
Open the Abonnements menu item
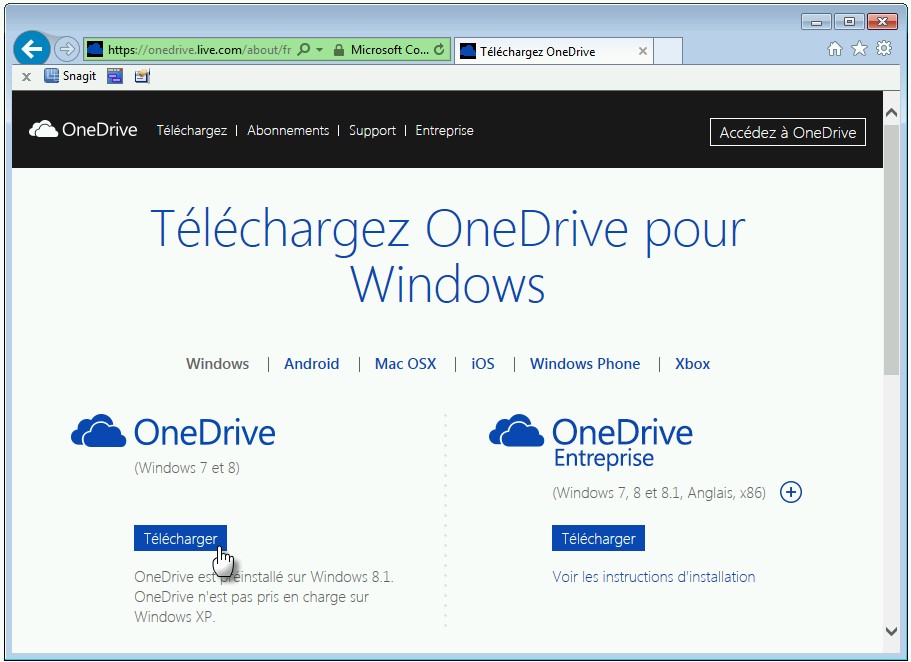(x=288, y=131)
